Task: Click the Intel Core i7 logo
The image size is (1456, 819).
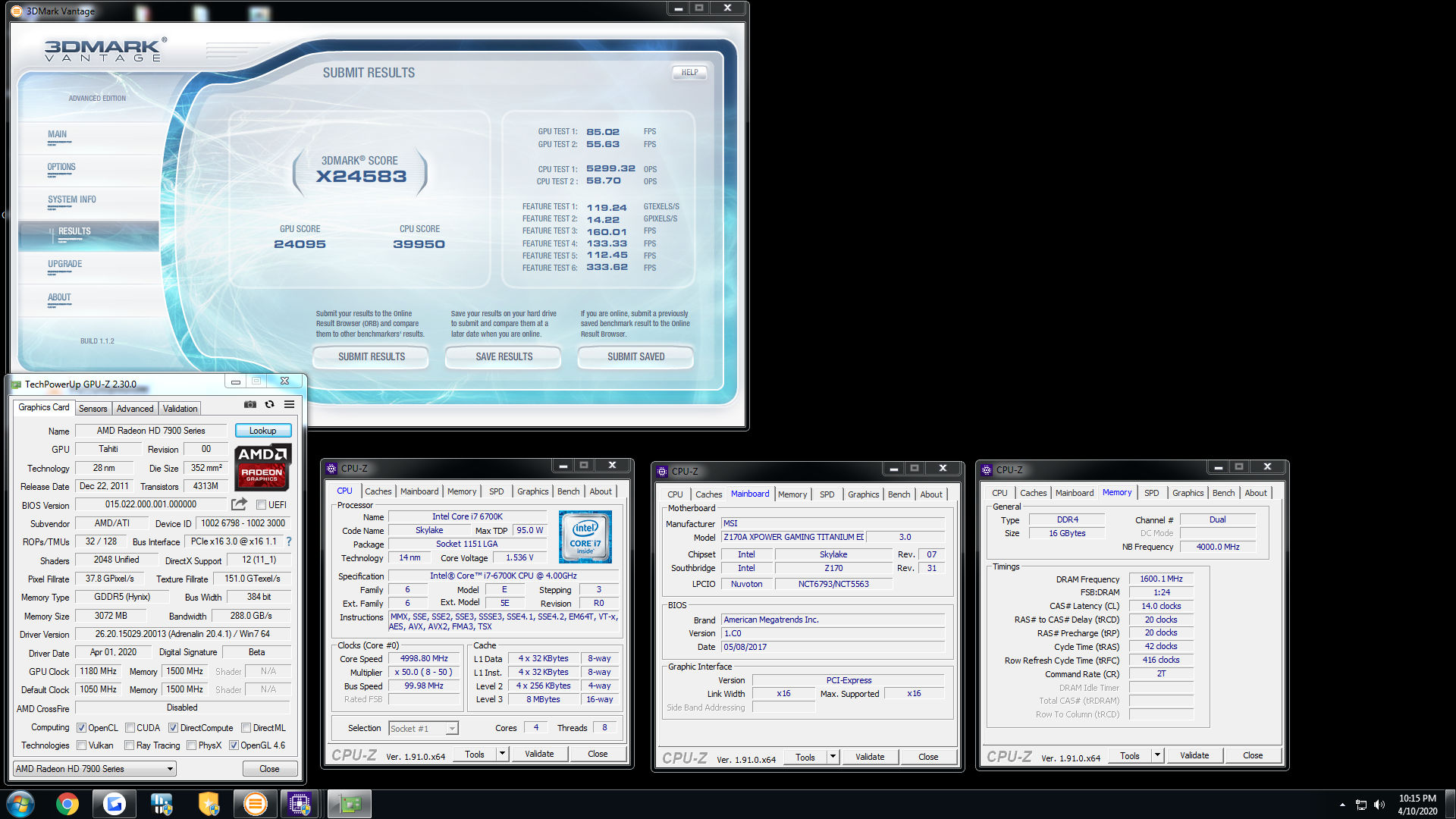Action: click(585, 537)
